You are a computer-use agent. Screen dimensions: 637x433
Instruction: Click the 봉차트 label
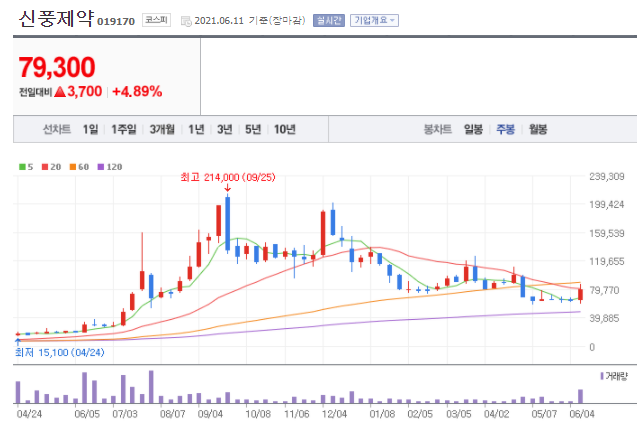pos(438,129)
